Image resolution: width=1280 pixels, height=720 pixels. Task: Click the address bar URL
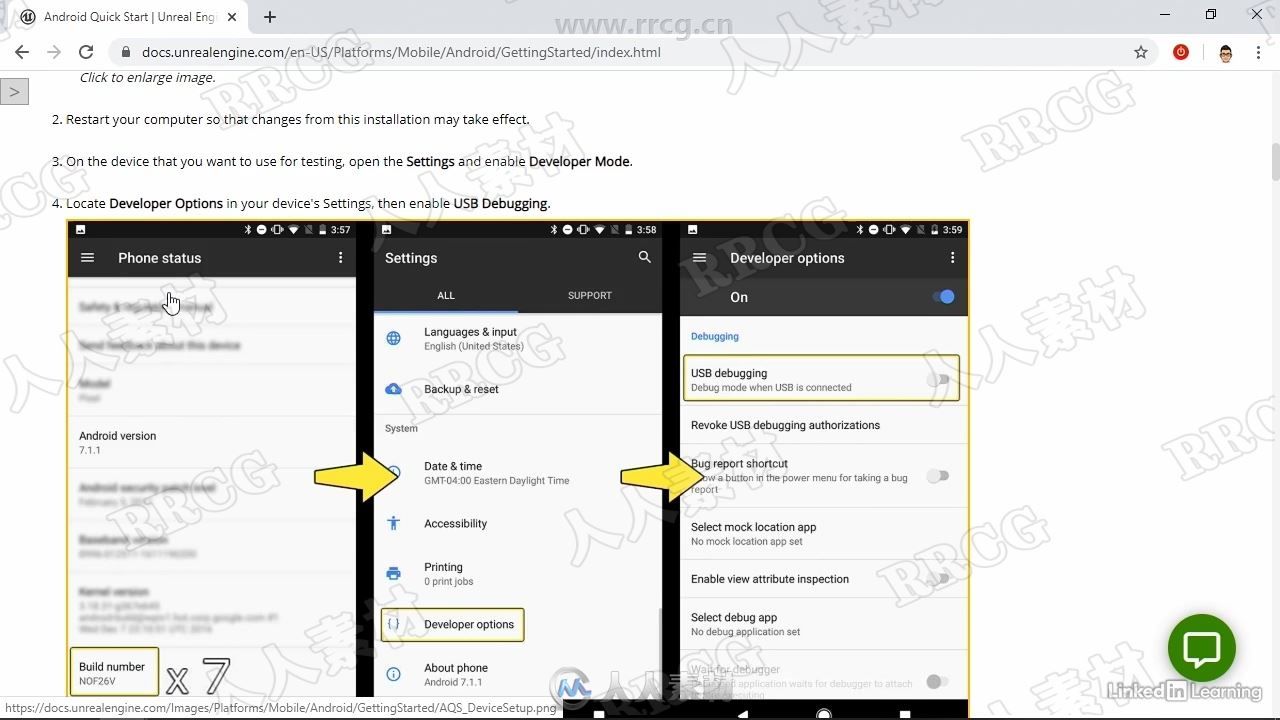(401, 52)
